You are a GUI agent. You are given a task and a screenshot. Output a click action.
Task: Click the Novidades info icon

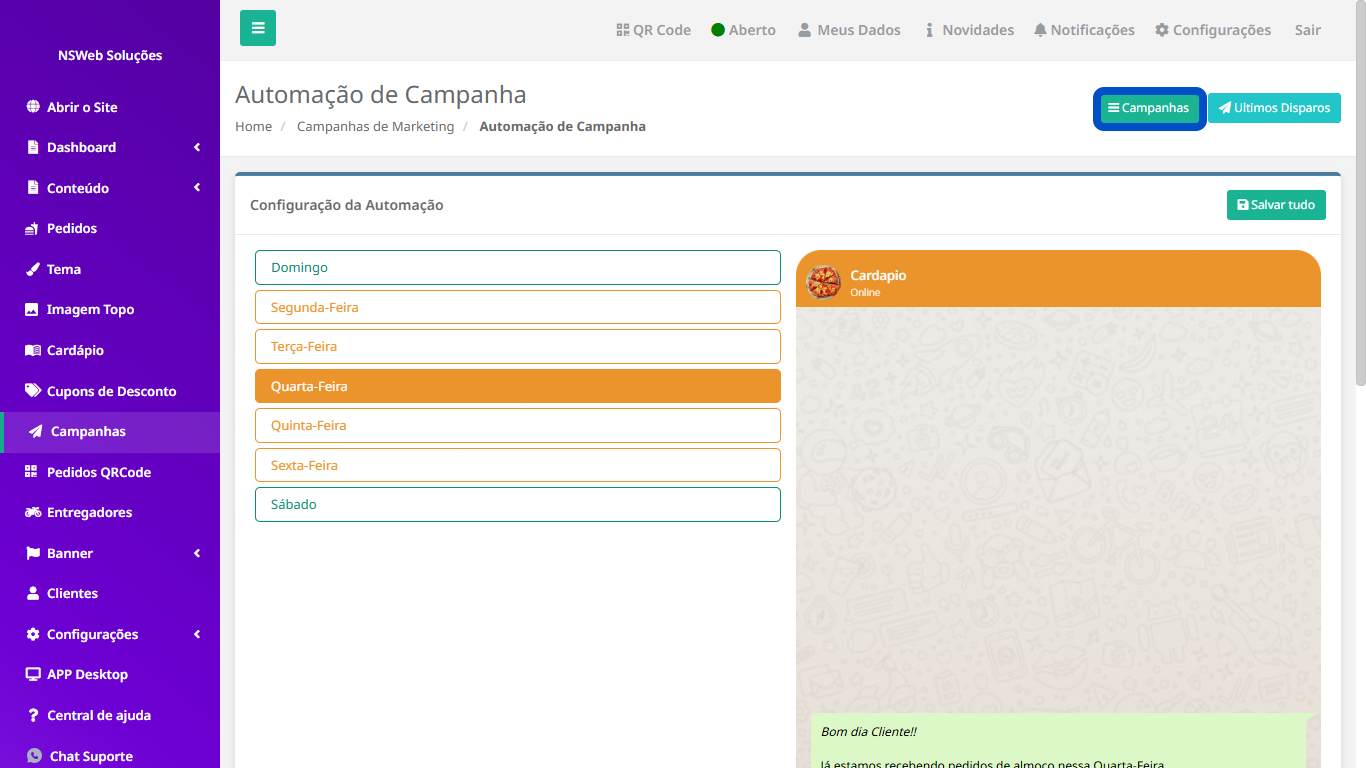tap(930, 30)
